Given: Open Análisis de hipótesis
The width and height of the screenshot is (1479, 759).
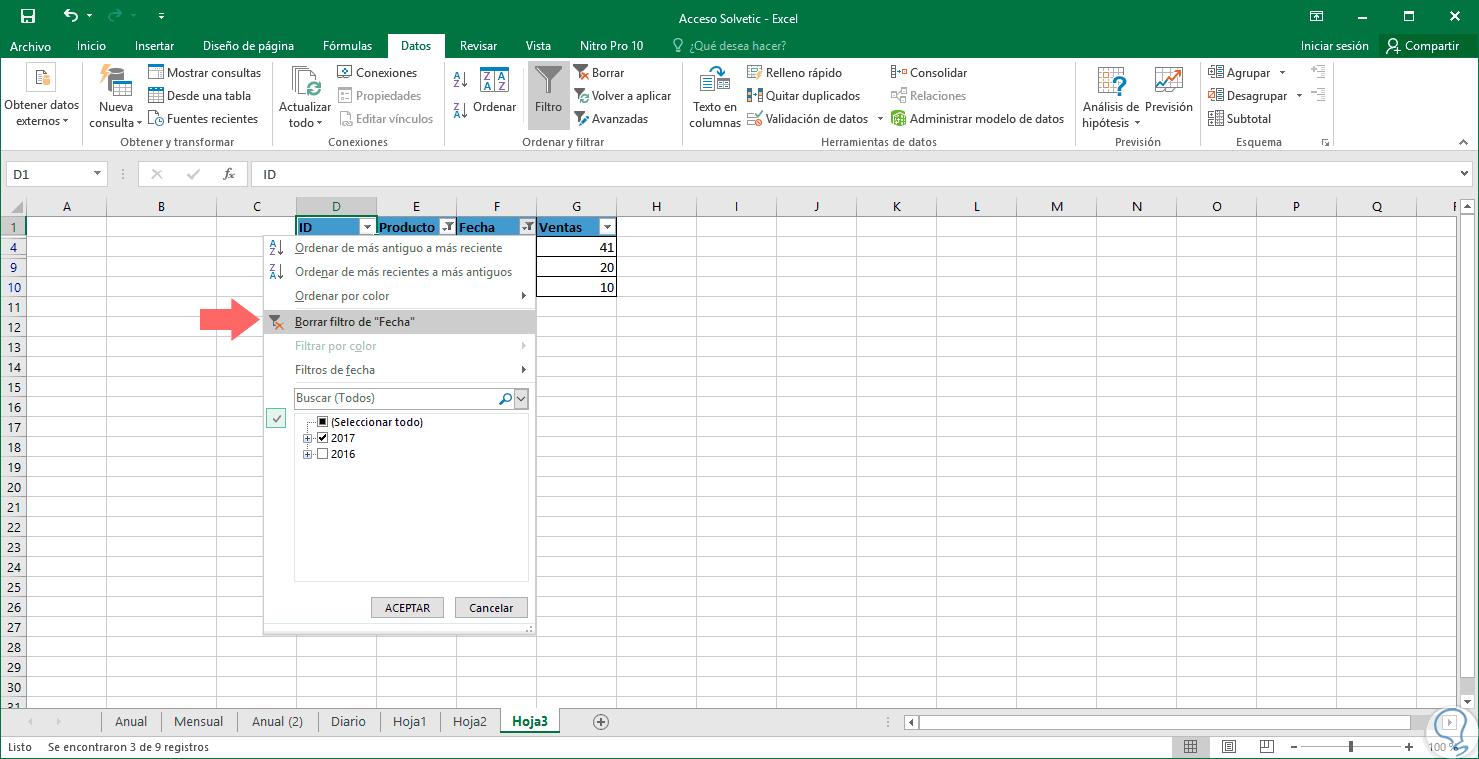Looking at the screenshot, I should pos(1110,96).
